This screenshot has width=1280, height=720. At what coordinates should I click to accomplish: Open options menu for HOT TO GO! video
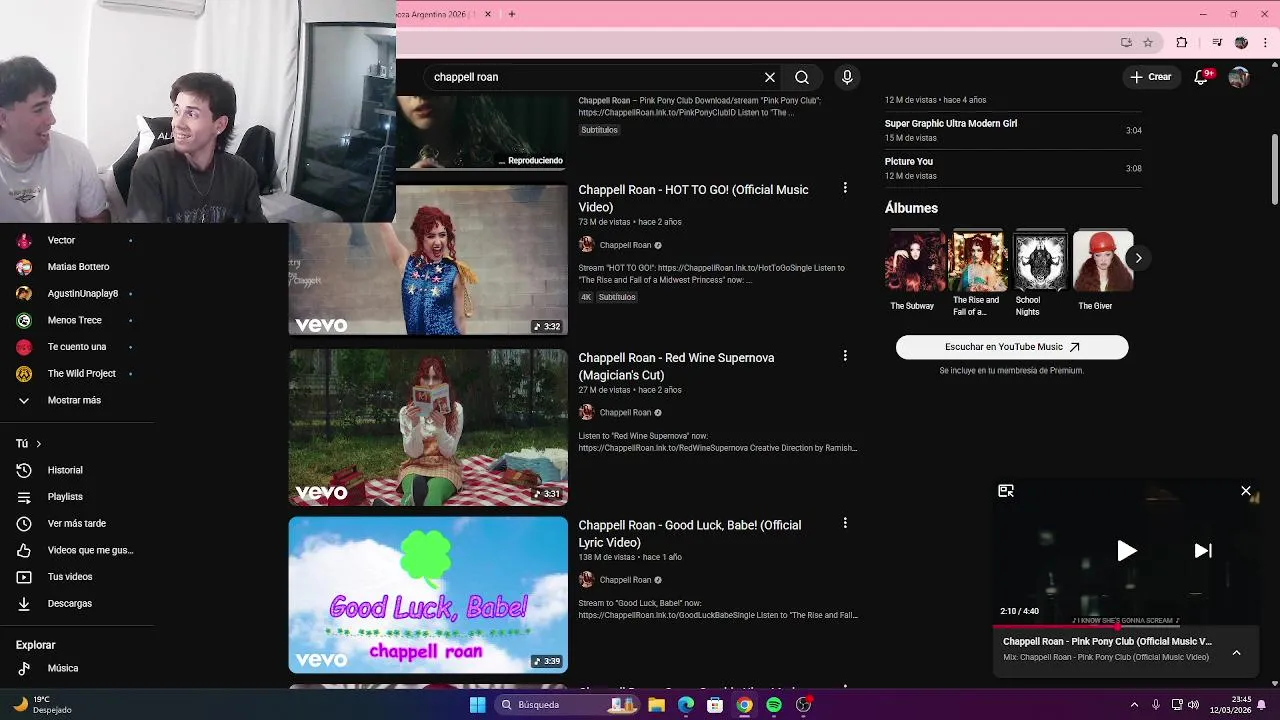(x=845, y=188)
